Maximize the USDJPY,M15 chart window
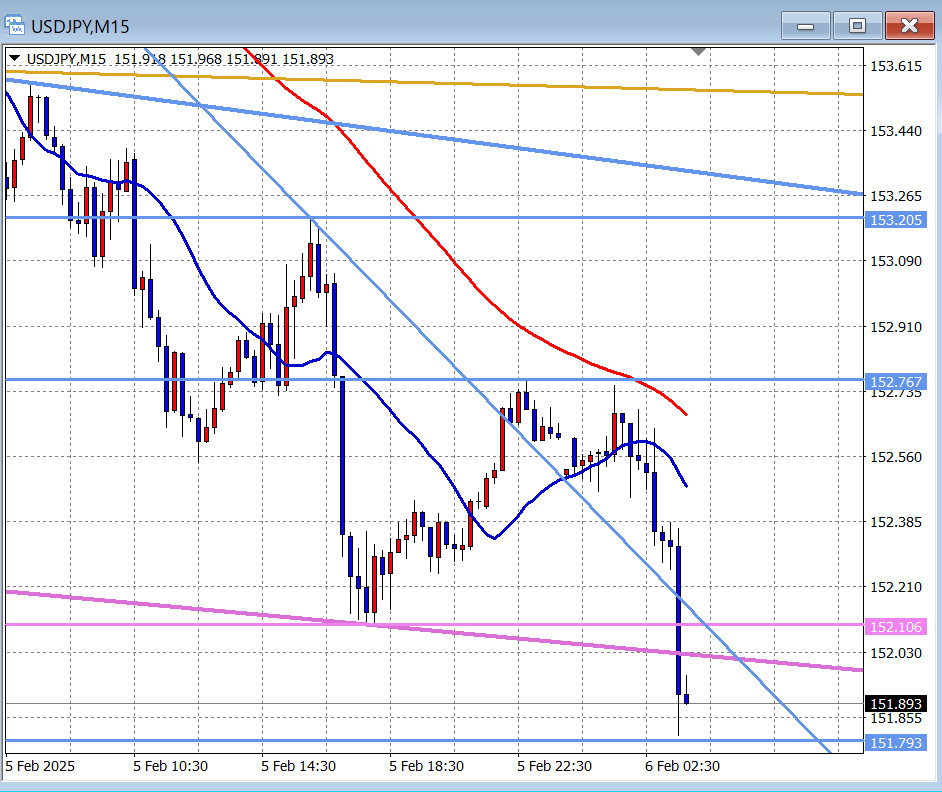Screen dimensions: 942x792 coord(857,26)
